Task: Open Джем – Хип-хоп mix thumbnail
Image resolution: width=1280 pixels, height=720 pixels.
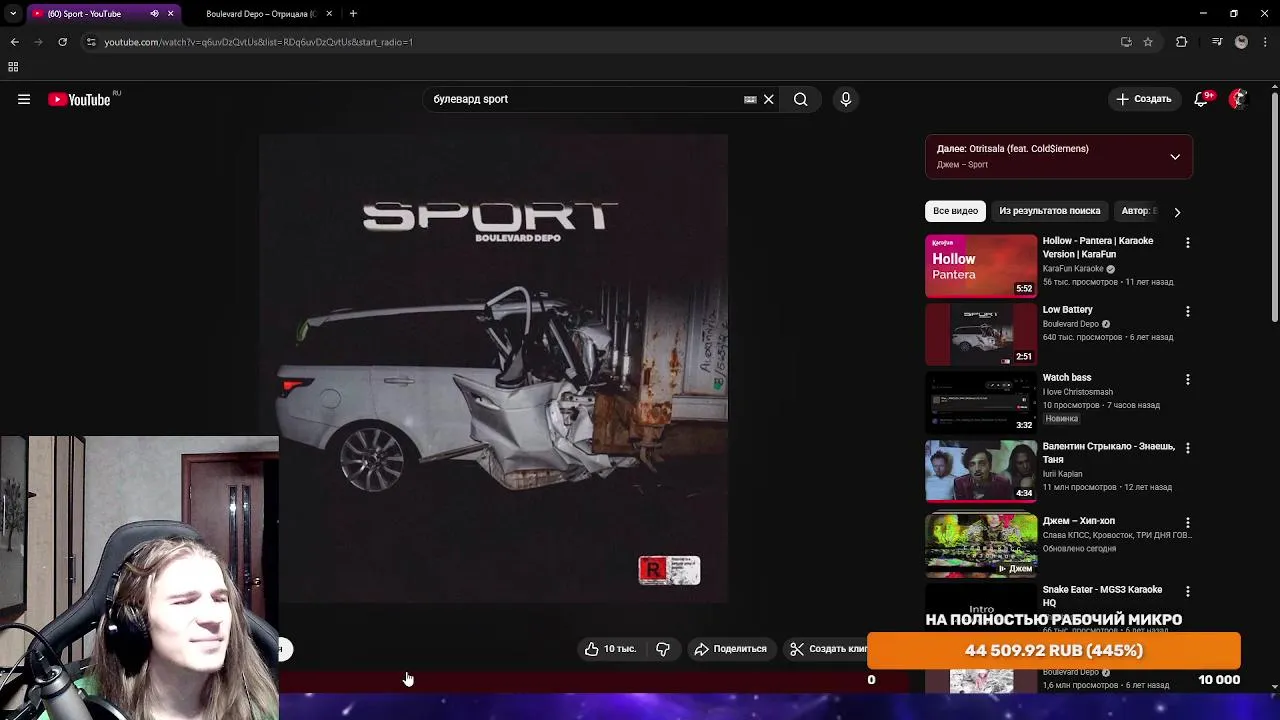Action: click(x=981, y=545)
